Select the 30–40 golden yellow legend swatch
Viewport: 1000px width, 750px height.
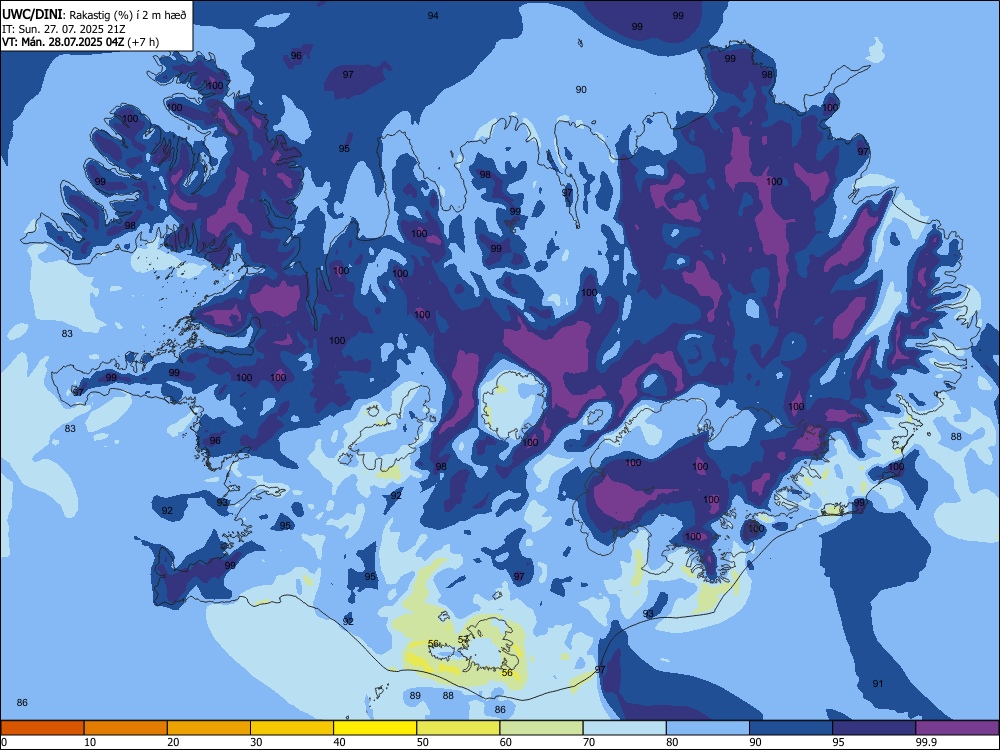tap(292, 728)
